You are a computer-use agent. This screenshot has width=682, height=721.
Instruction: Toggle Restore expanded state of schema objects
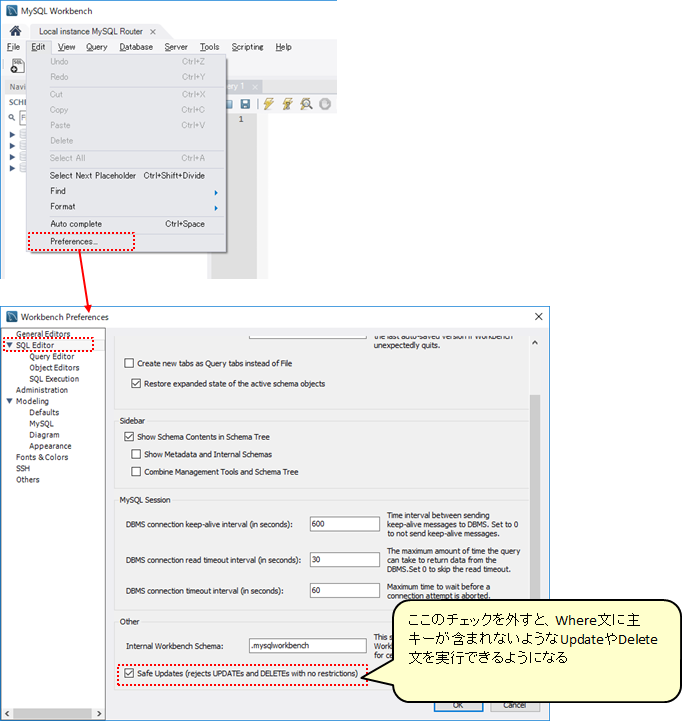(x=136, y=383)
